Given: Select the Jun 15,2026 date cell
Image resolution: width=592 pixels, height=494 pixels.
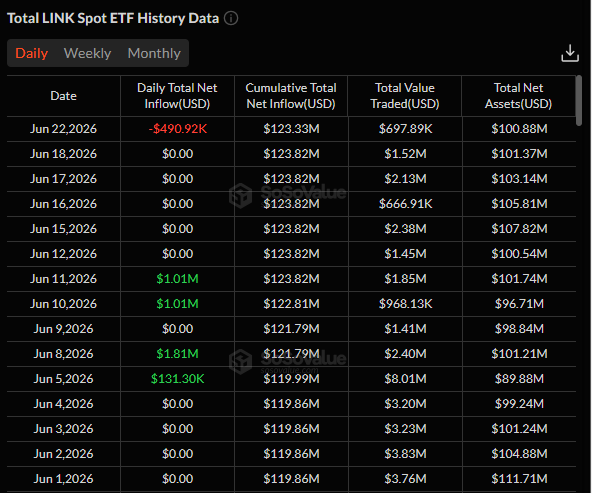Looking at the screenshot, I should [x=63, y=229].
